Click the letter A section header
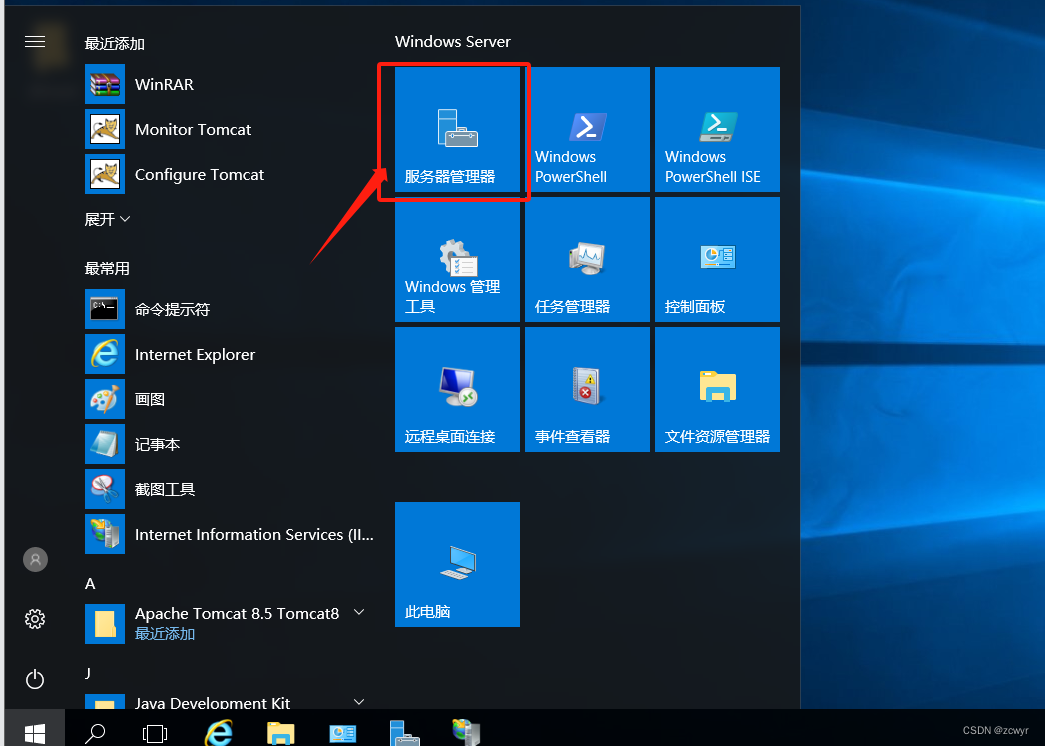Image resolution: width=1045 pixels, height=746 pixels. click(x=90, y=584)
